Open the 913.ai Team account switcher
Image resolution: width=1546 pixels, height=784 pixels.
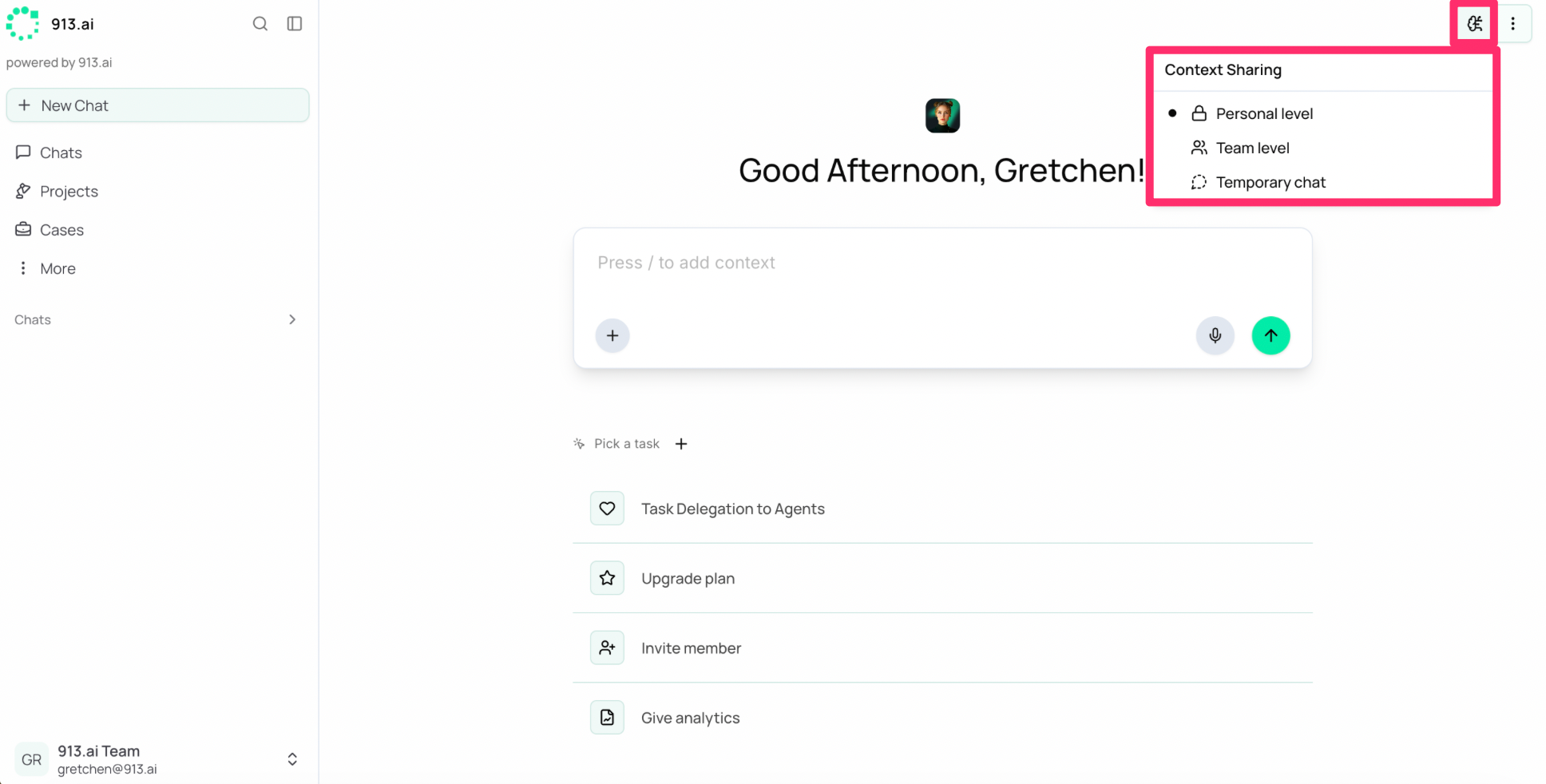point(157,759)
